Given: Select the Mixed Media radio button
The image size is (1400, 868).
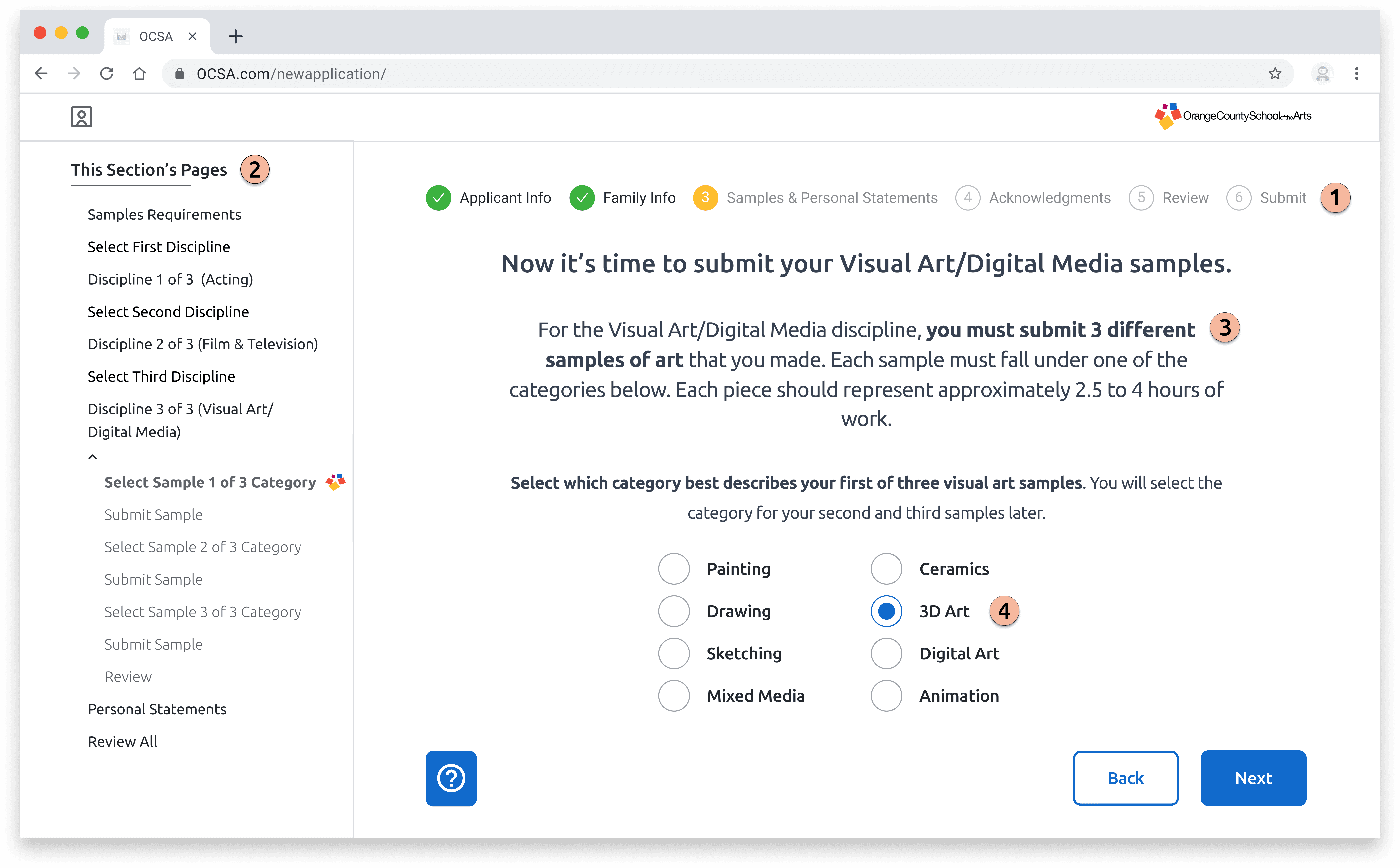Looking at the screenshot, I should click(674, 696).
